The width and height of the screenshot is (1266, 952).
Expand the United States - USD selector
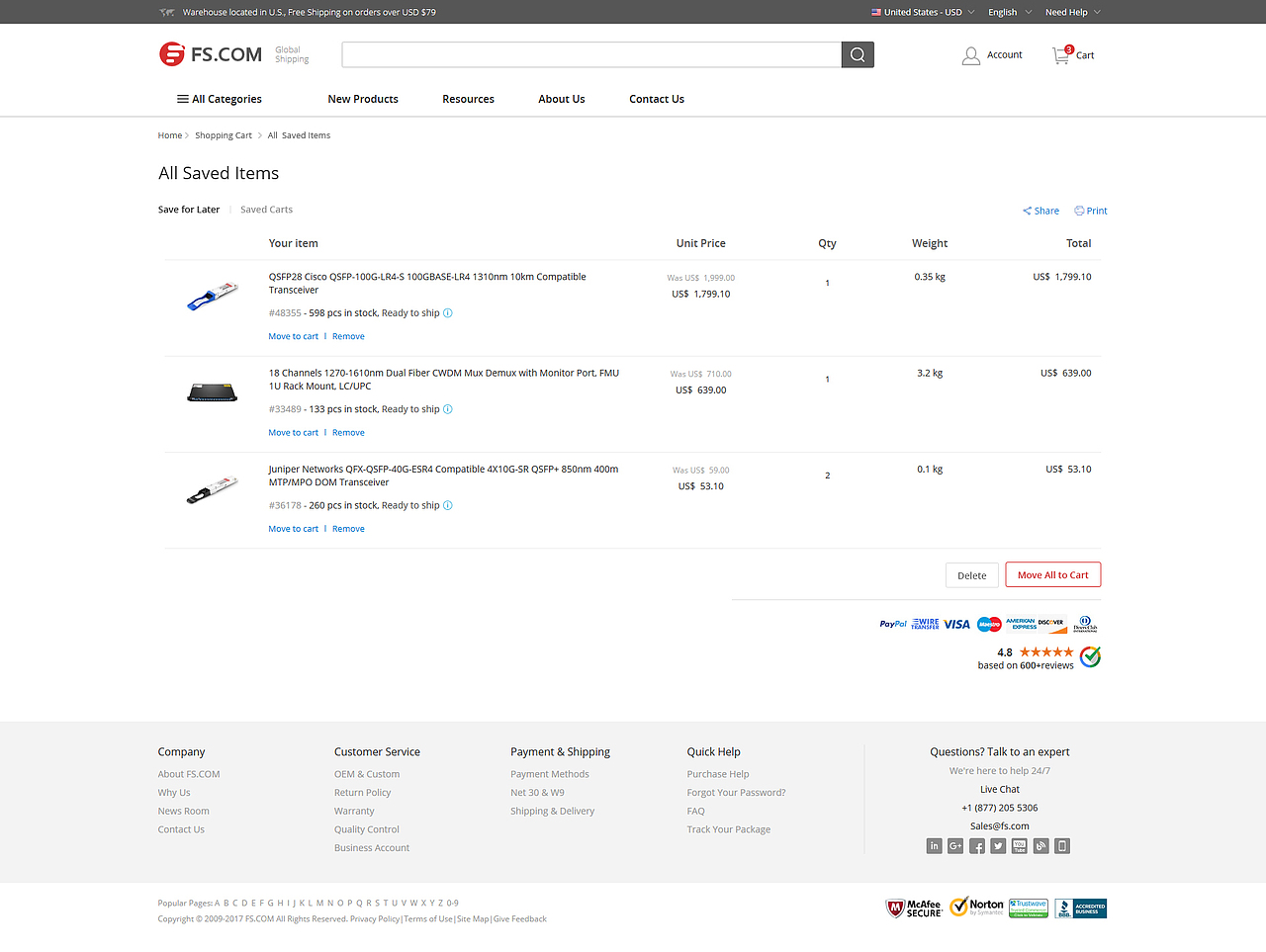[921, 11]
